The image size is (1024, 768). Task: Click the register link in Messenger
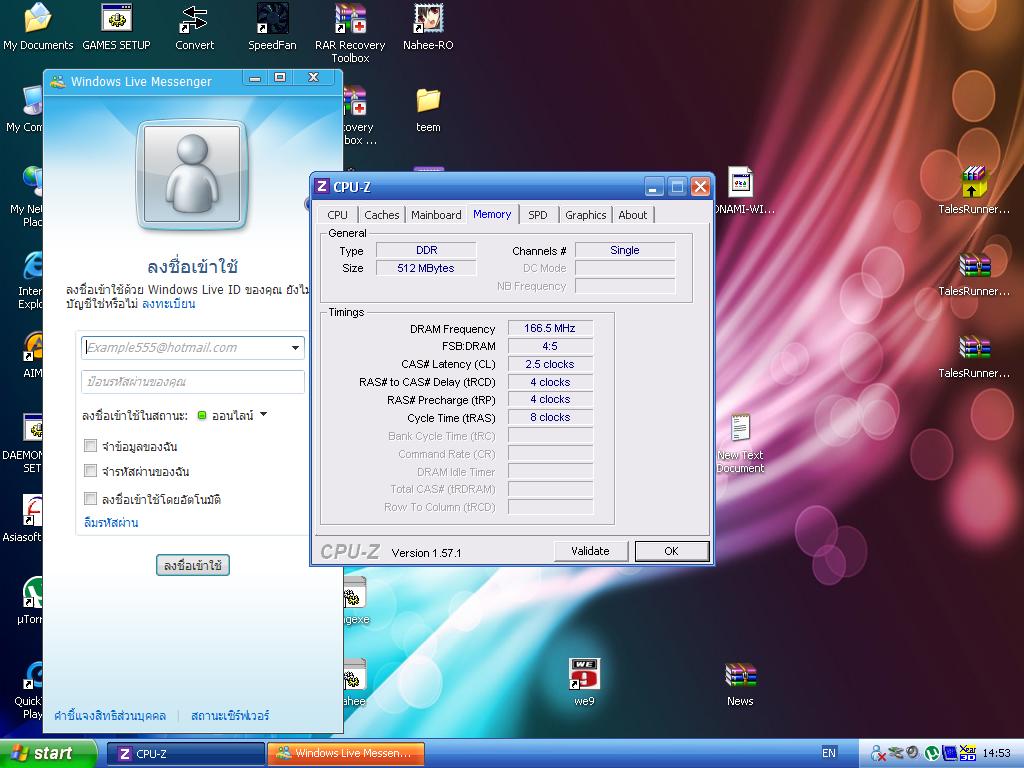click(x=168, y=304)
